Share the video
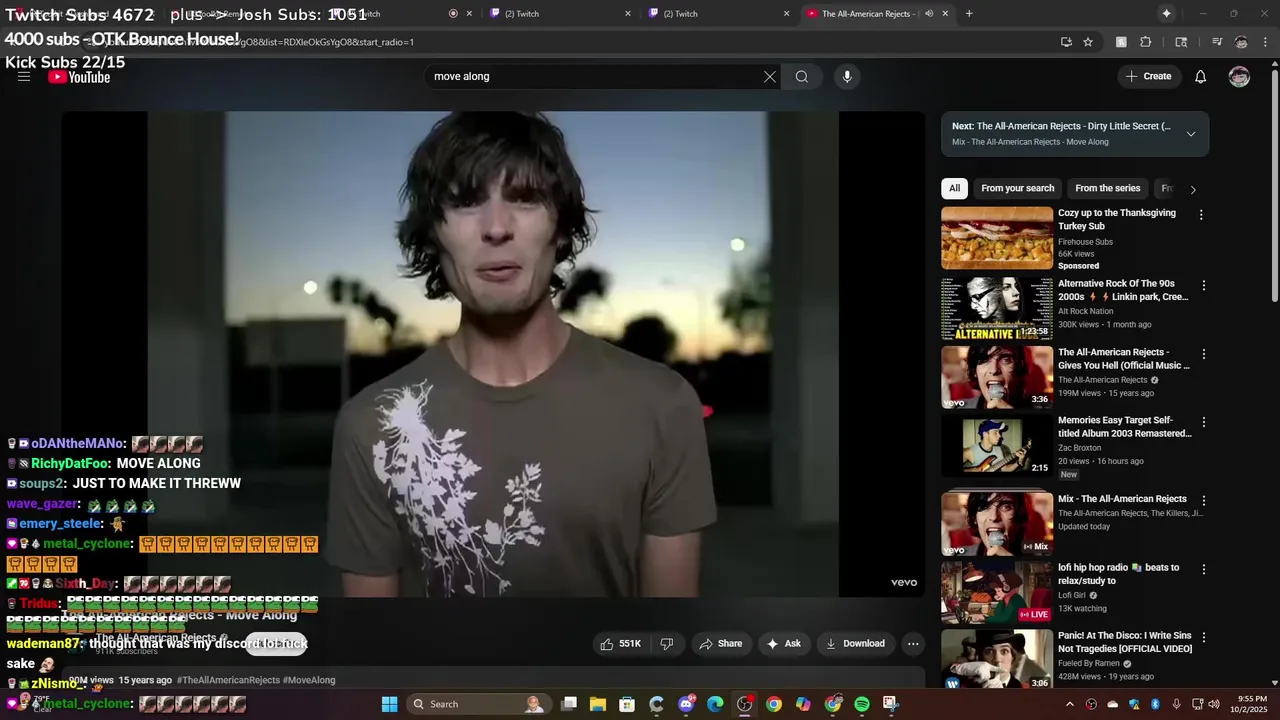 (720, 644)
